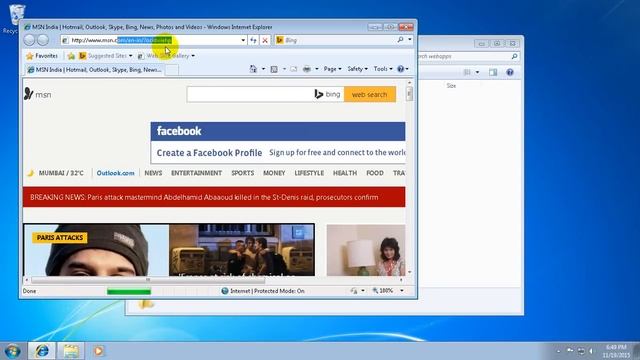Click the Size column header in Explorer
640x360 pixels.
(x=451, y=86)
